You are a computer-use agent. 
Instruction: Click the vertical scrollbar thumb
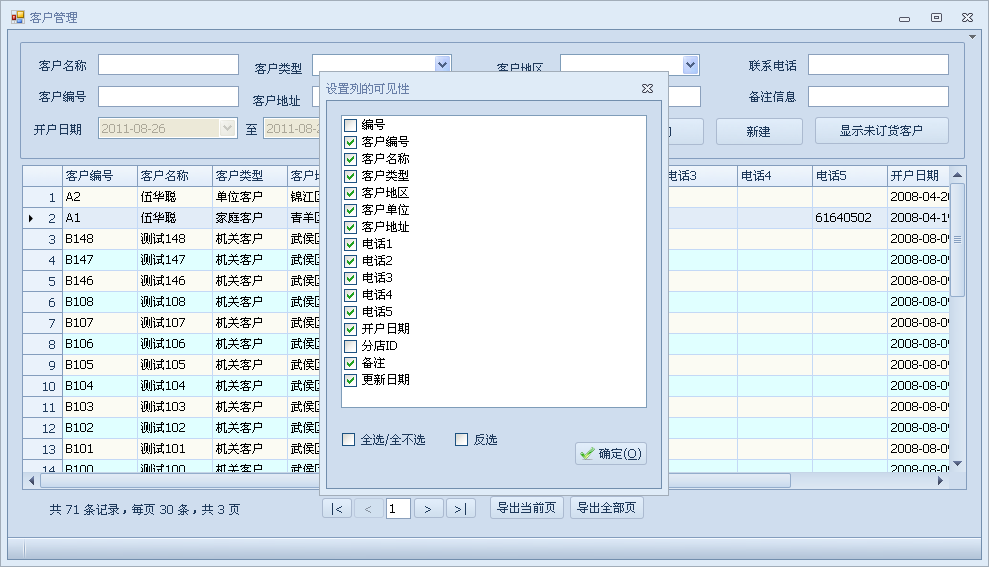pos(957,240)
